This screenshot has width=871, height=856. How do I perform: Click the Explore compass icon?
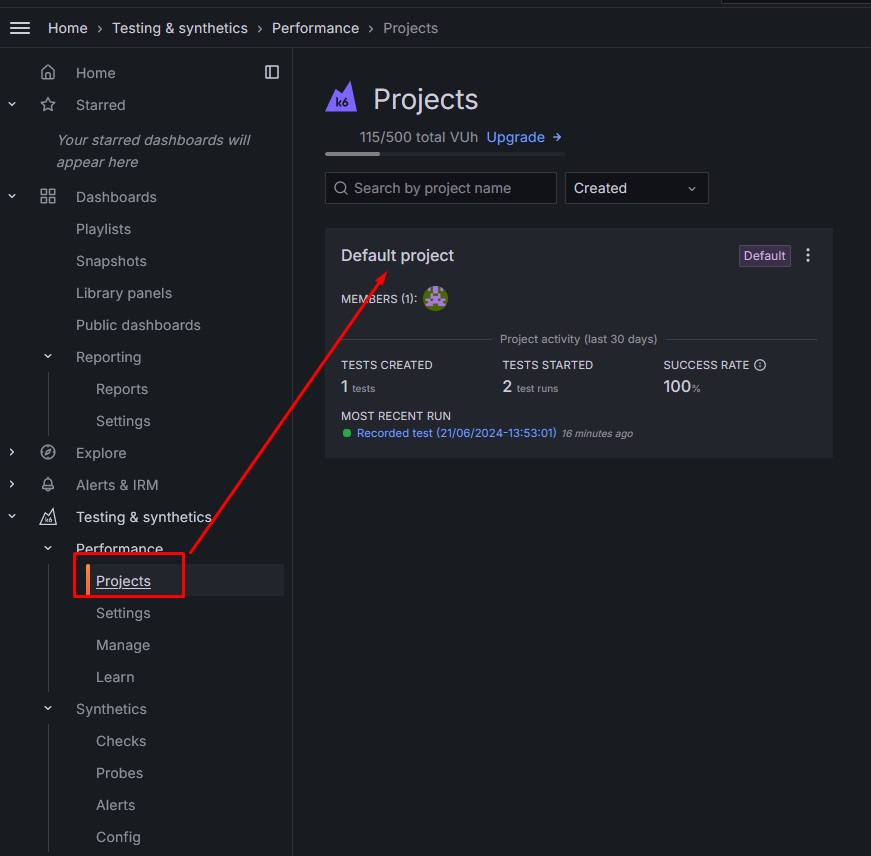48,453
